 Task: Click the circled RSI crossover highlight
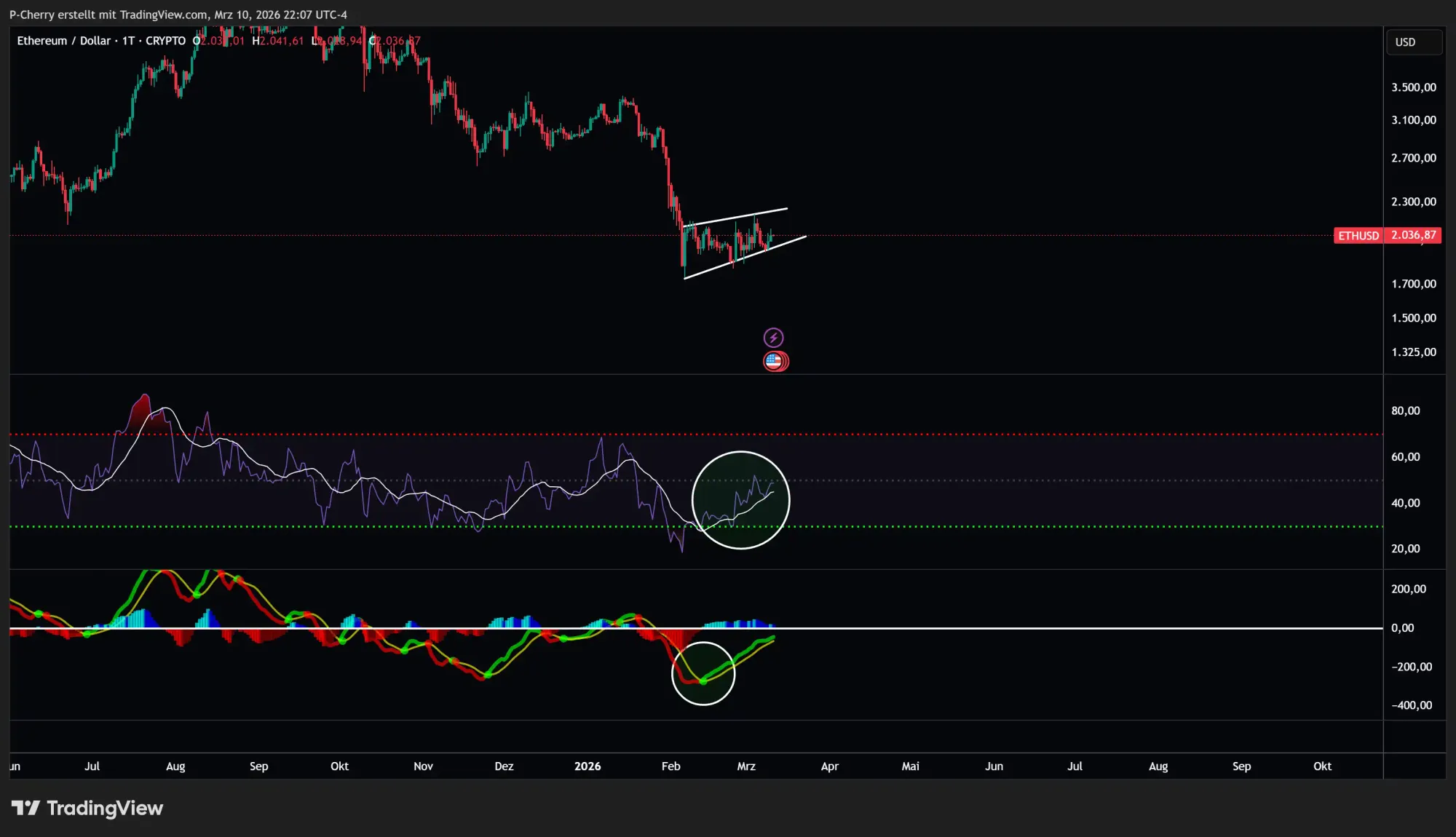click(741, 500)
